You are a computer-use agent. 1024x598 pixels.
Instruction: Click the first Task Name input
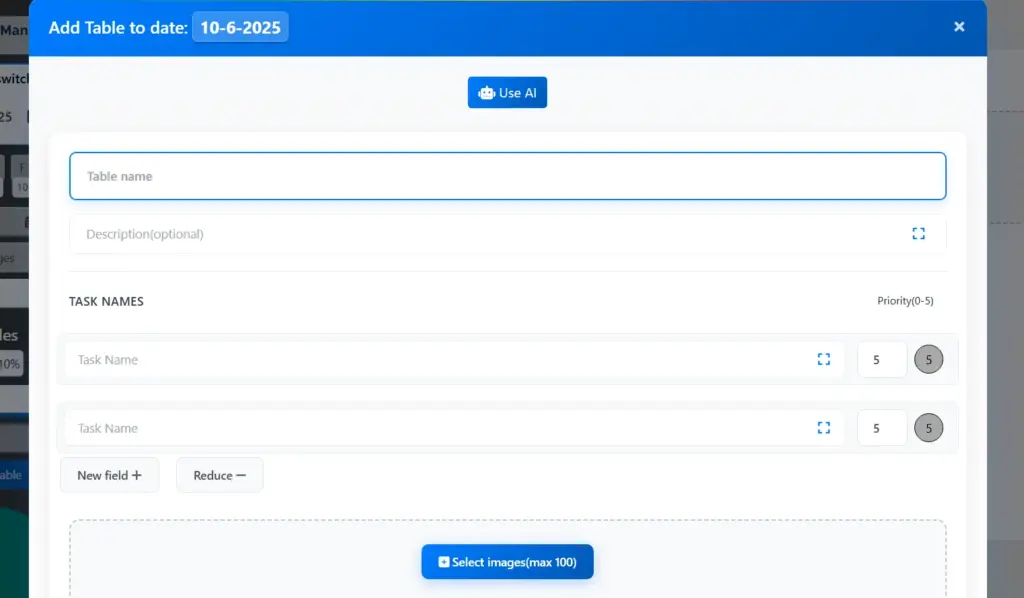pos(400,359)
